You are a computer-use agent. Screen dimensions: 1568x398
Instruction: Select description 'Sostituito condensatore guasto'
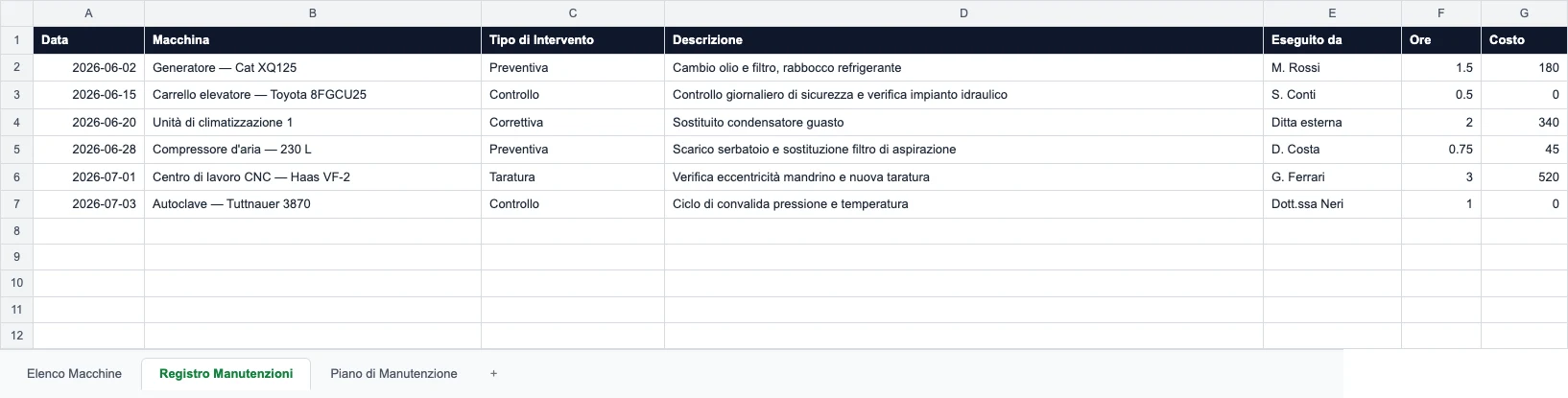pos(964,123)
